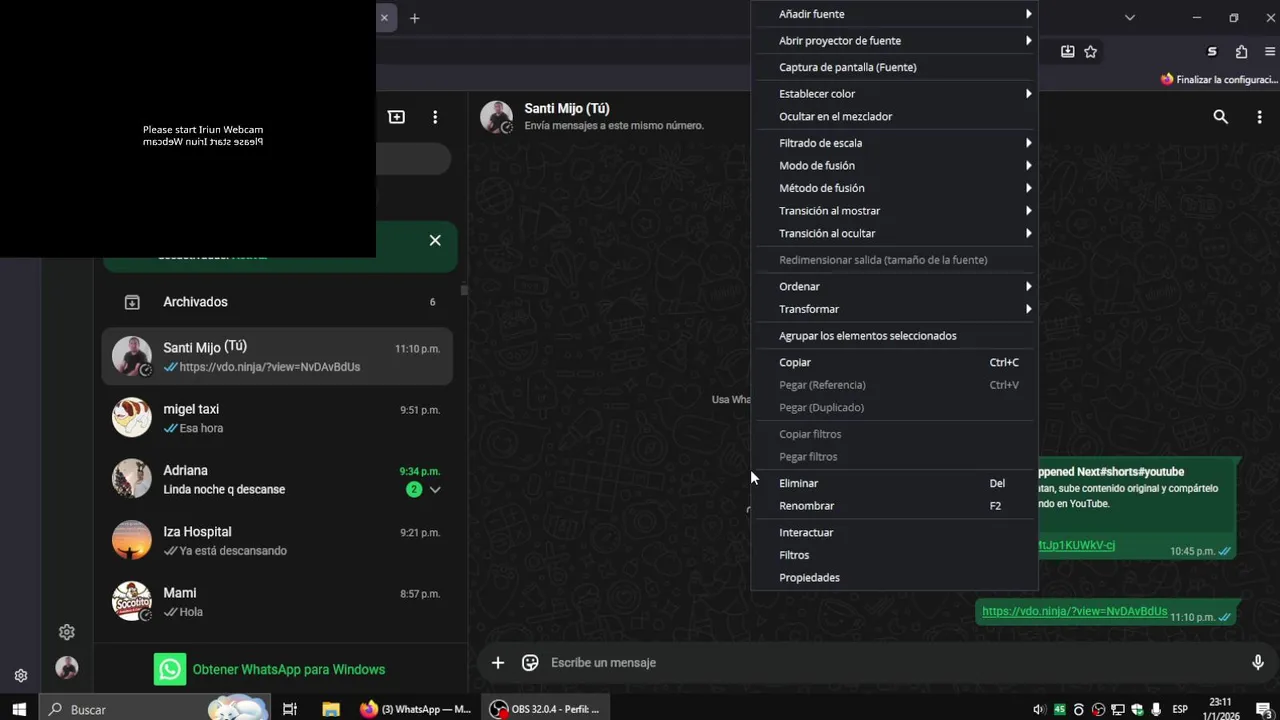Open chat with migel taxi
Screen dimensions: 1280x720
click(278, 418)
